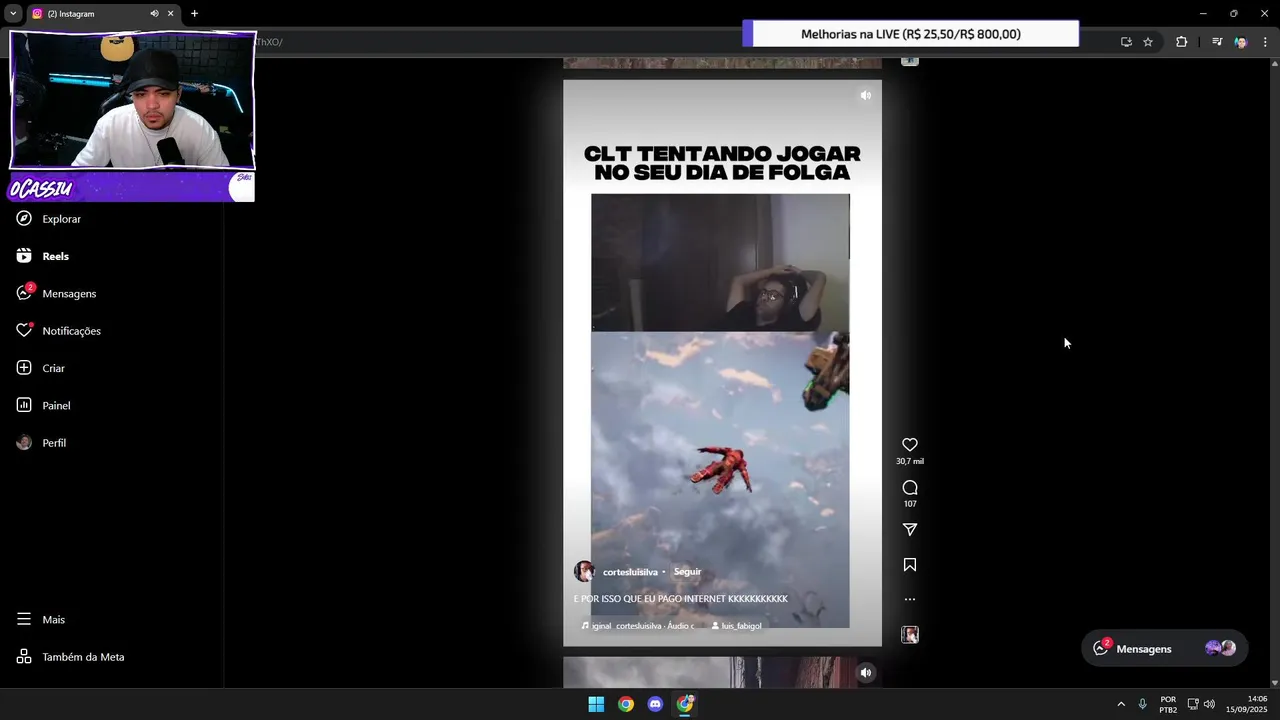Viewport: 1280px width, 720px height.
Task: Open the volume tray icon
Action: [1209, 704]
